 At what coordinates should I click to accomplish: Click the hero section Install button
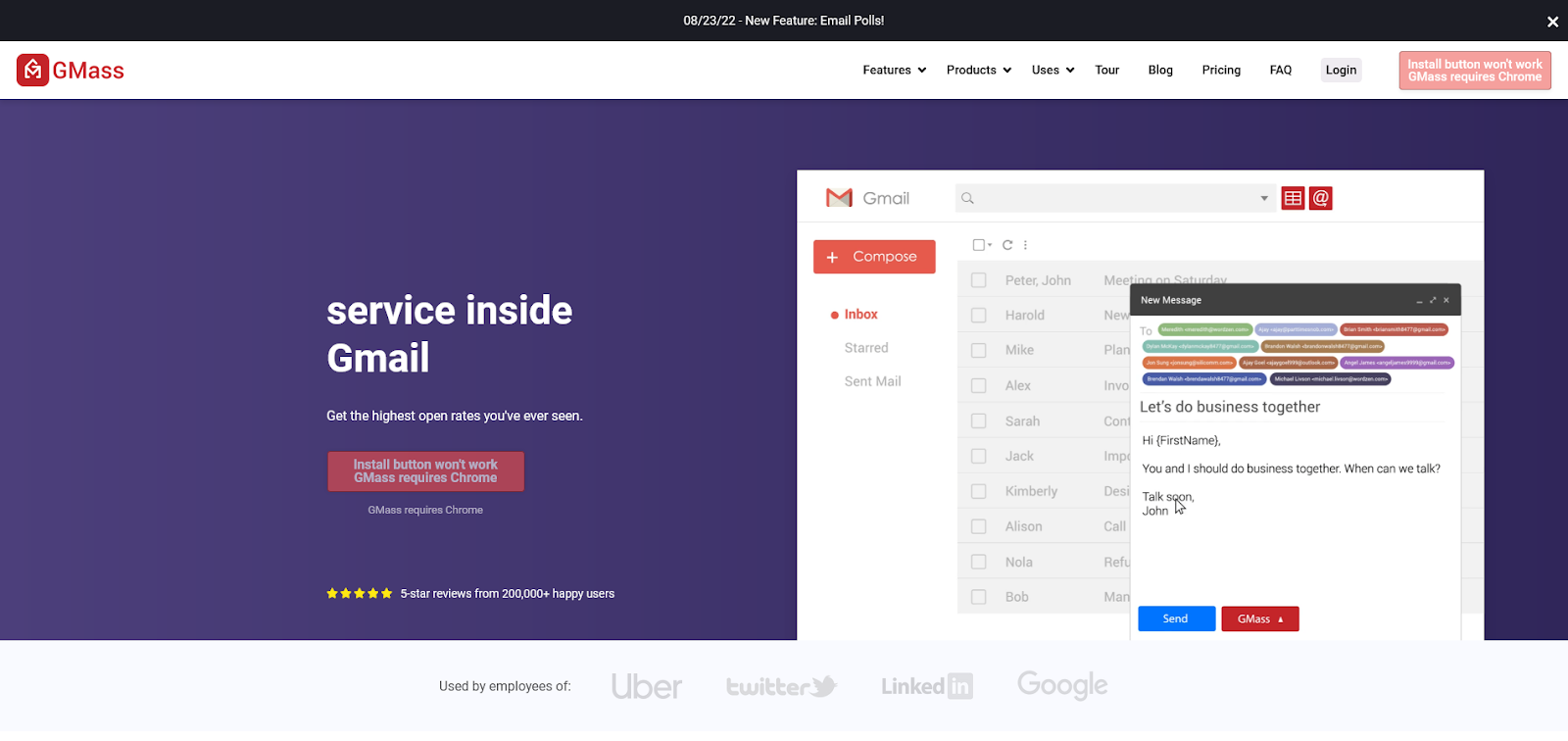point(425,471)
